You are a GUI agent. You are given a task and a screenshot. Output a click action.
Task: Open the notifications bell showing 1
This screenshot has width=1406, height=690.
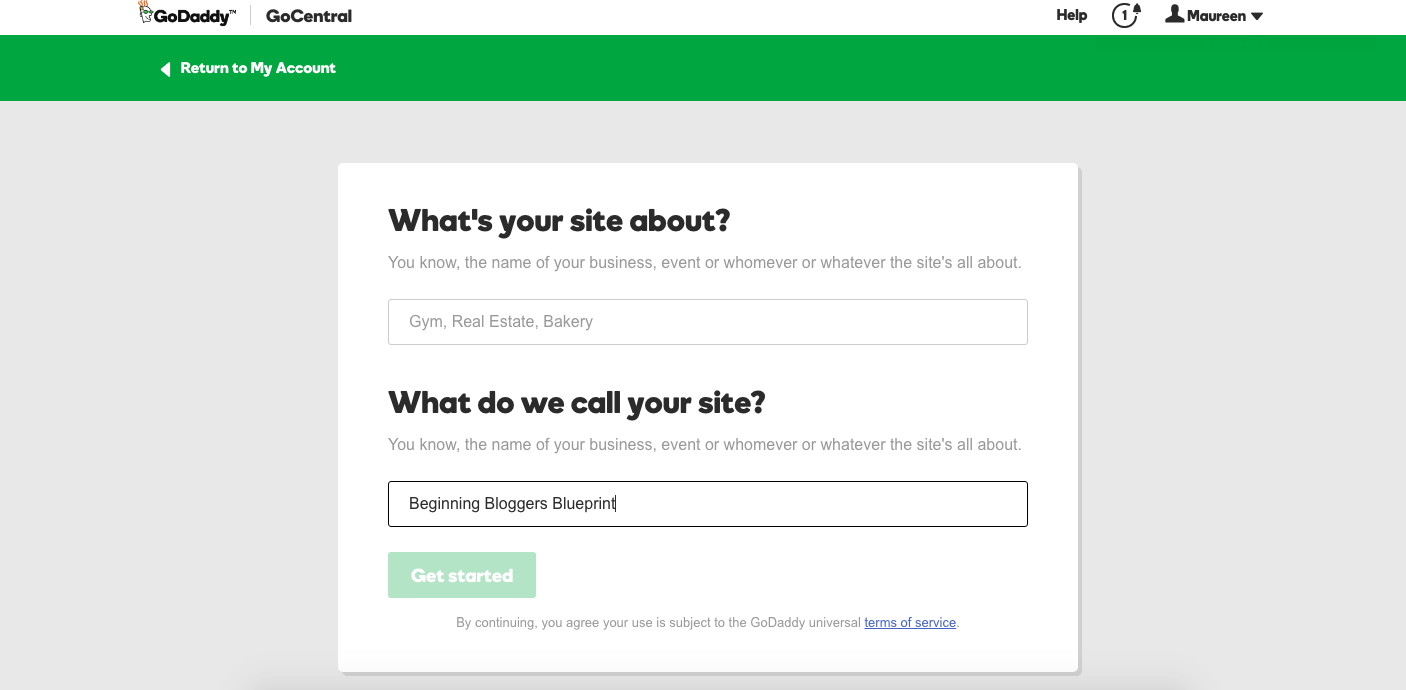tap(1126, 15)
